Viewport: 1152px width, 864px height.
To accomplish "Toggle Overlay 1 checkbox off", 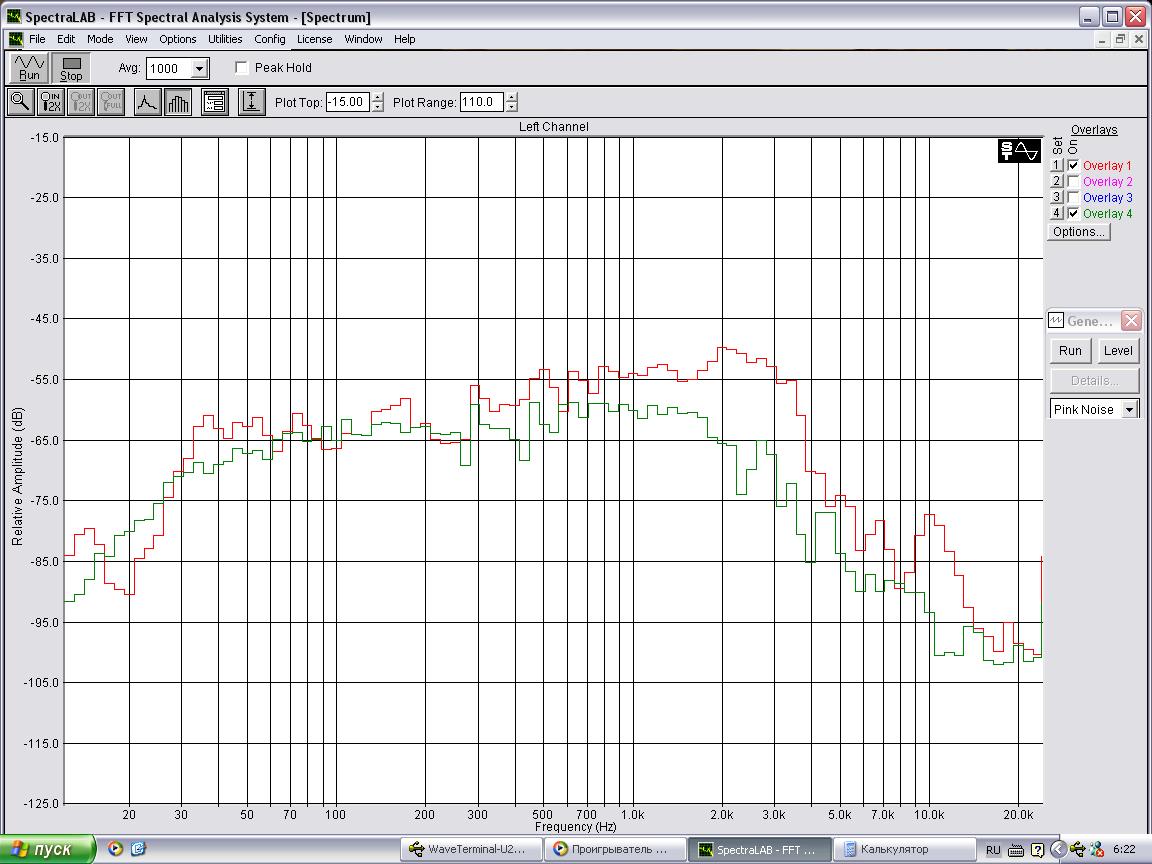I will tap(1073, 165).
